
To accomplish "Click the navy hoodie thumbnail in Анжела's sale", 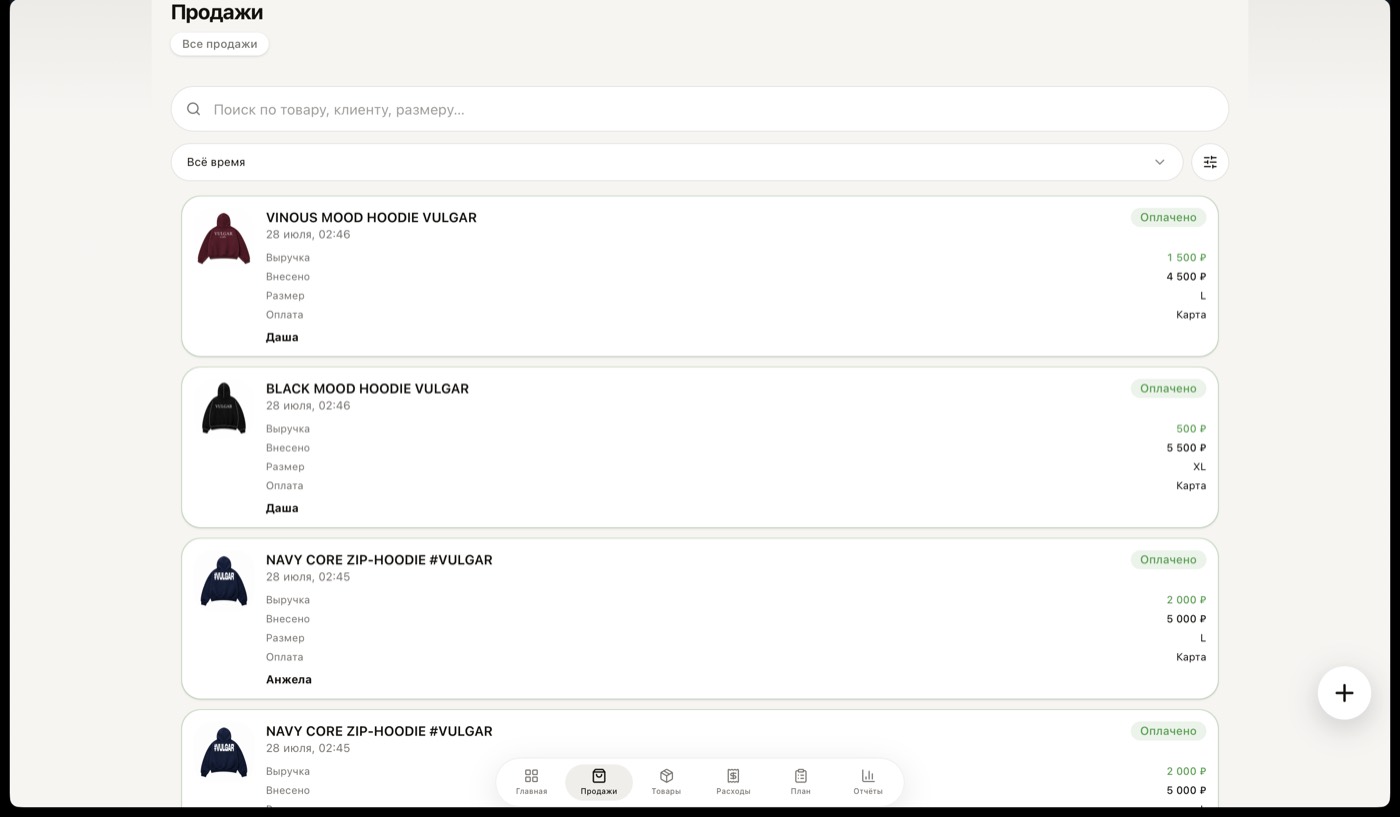I will click(x=224, y=581).
